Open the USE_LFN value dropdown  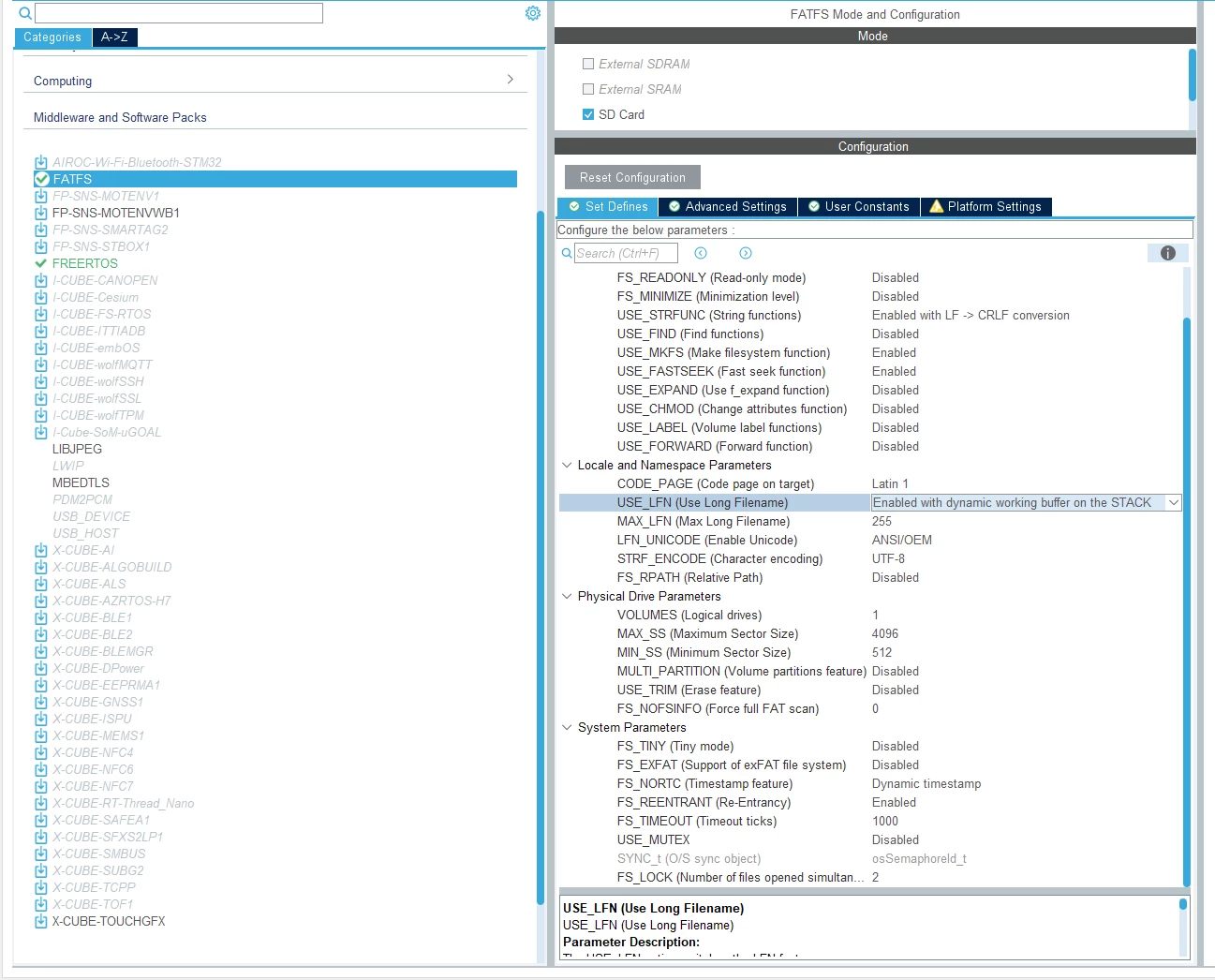click(1173, 503)
